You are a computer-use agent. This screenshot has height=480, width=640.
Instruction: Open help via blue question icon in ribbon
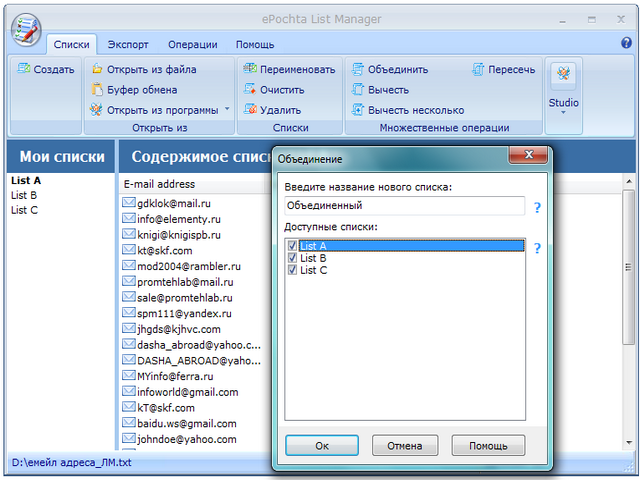[626, 43]
